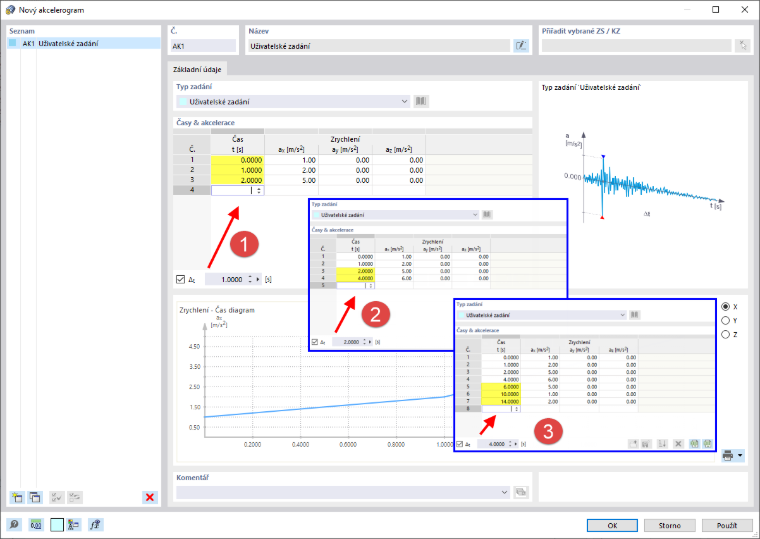Screen dimensions: 760x539
Task: Click the ax [m/s²] column header
Action: pyautogui.click(x=291, y=149)
